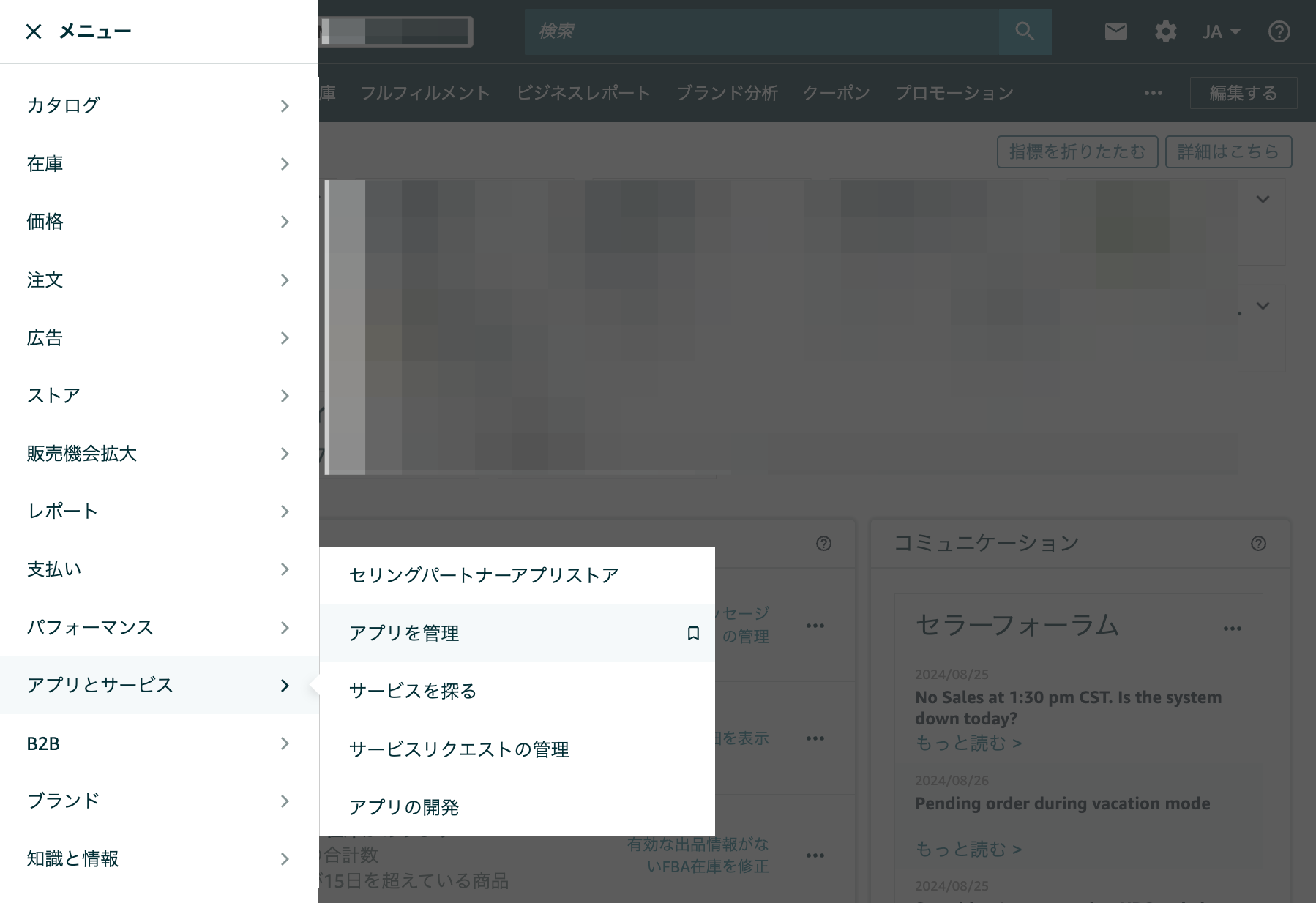Click the help icon left of コミュニケーション card
1316x903 pixels.
pos(823,543)
